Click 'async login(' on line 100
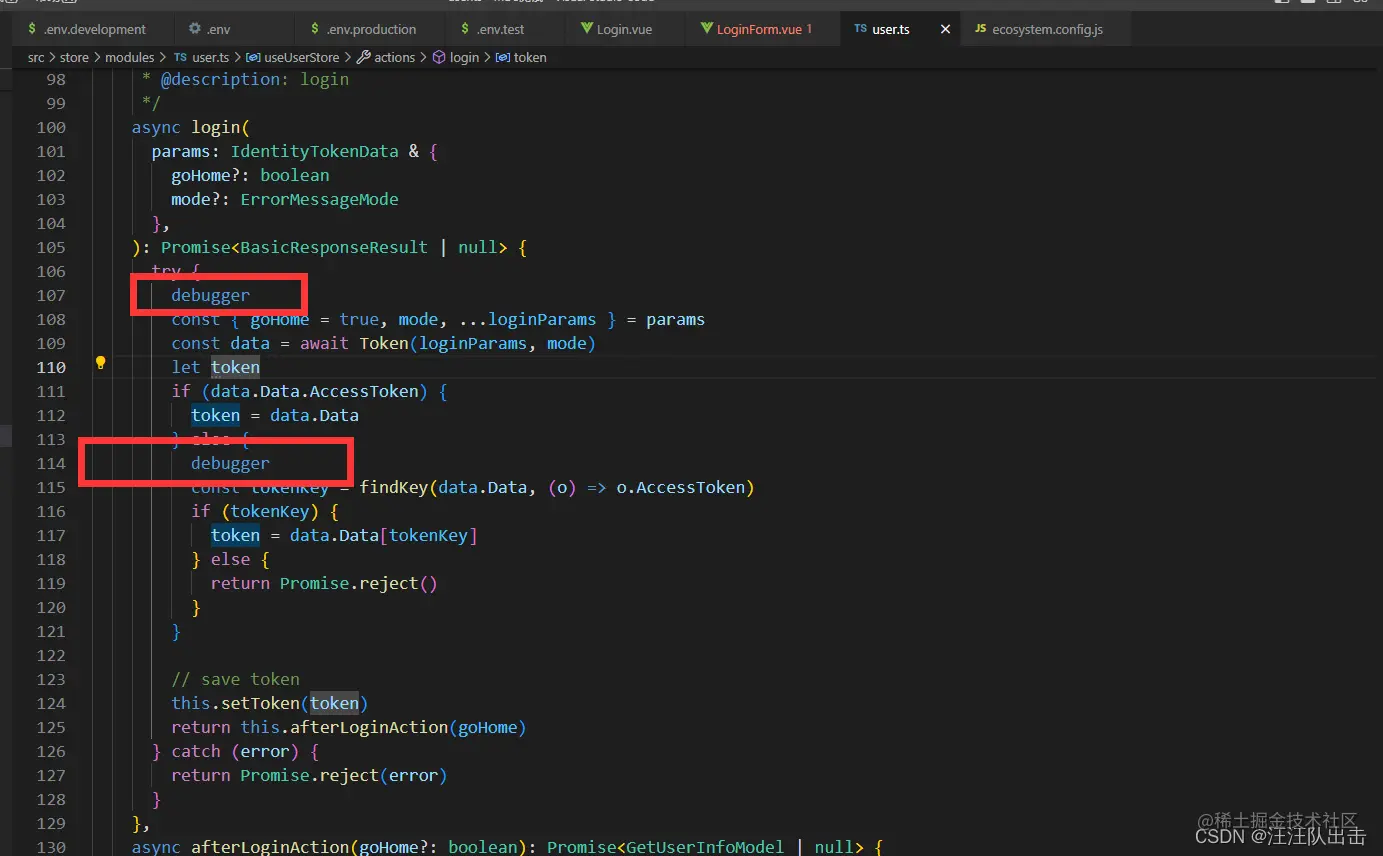The height and width of the screenshot is (856, 1383). click(x=191, y=127)
